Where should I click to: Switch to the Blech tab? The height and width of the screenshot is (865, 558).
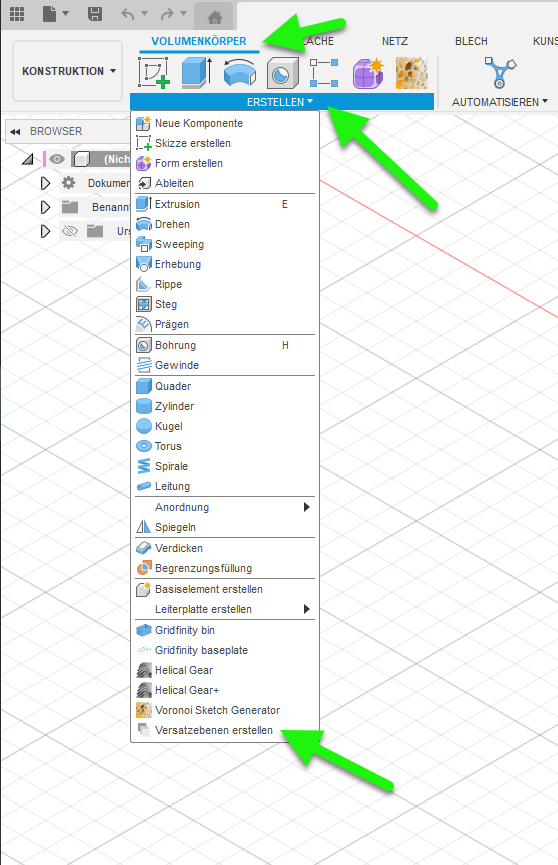click(471, 41)
